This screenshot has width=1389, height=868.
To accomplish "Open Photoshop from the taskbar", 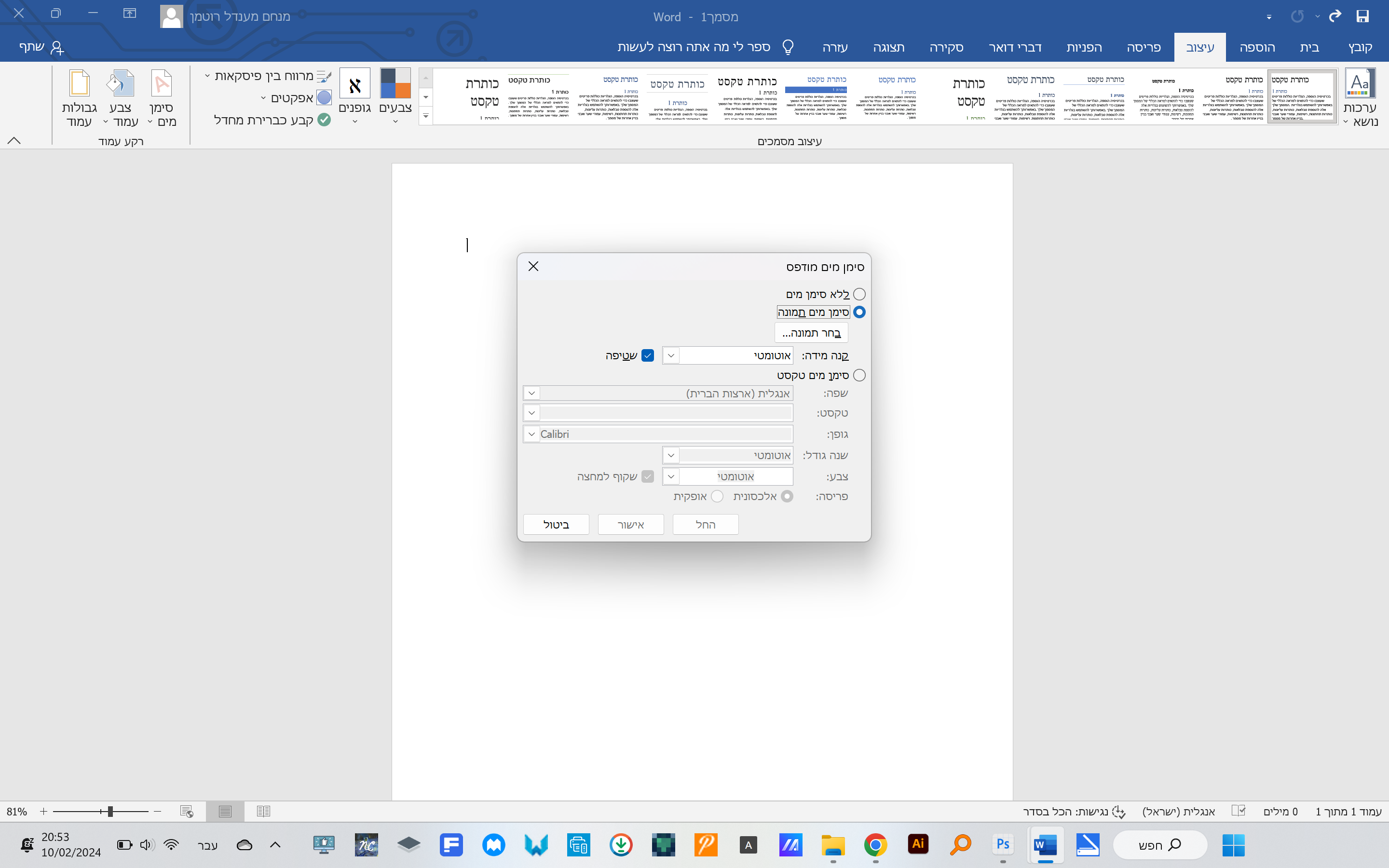I will (x=1003, y=844).
